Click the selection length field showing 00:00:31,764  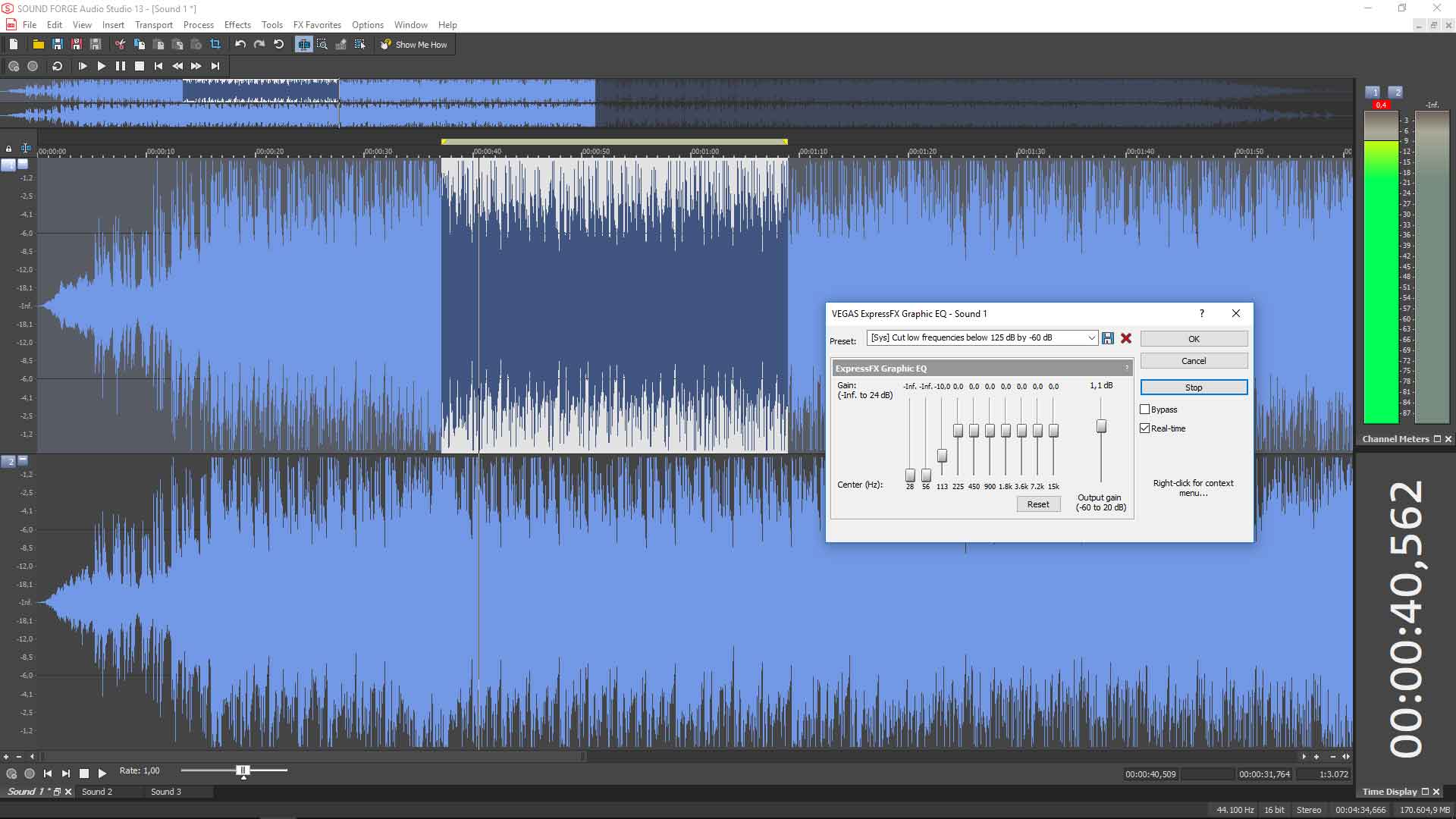pos(1264,774)
